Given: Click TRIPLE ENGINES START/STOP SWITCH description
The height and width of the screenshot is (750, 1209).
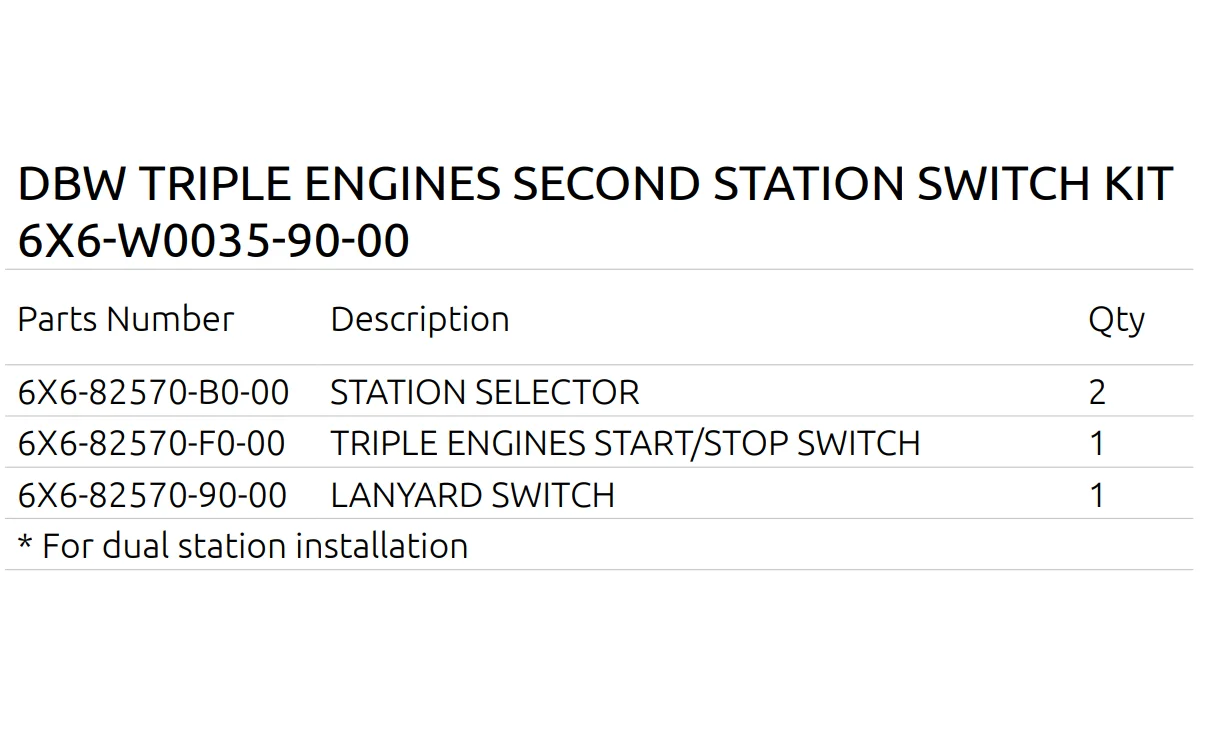Looking at the screenshot, I should [625, 443].
